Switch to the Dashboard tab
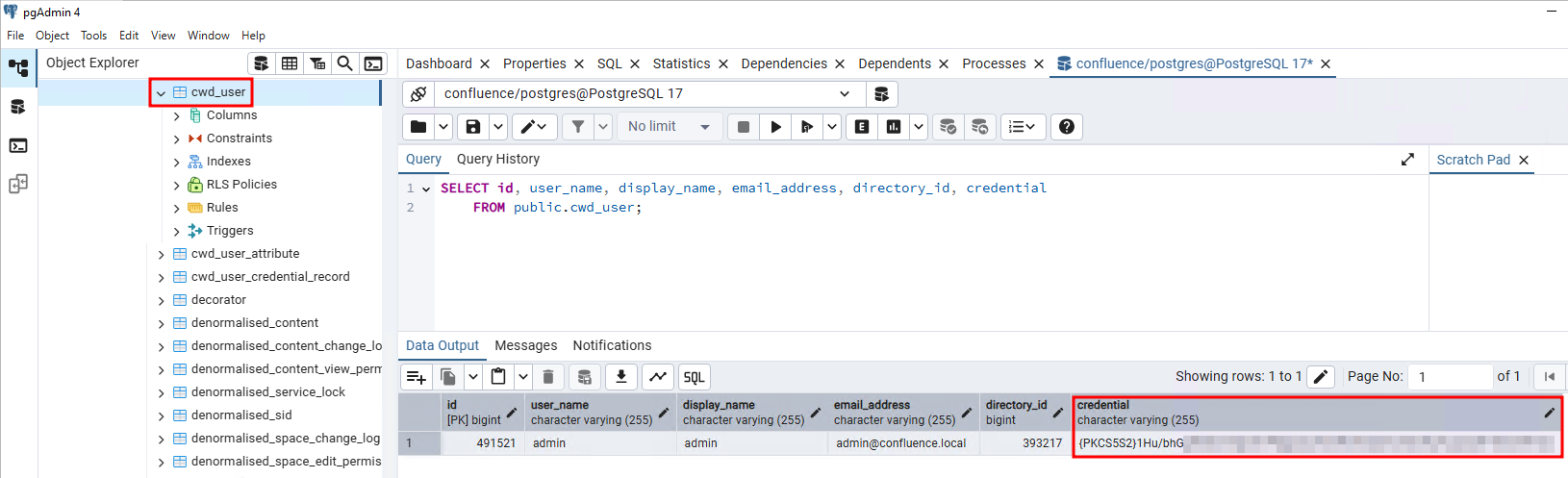 click(439, 63)
